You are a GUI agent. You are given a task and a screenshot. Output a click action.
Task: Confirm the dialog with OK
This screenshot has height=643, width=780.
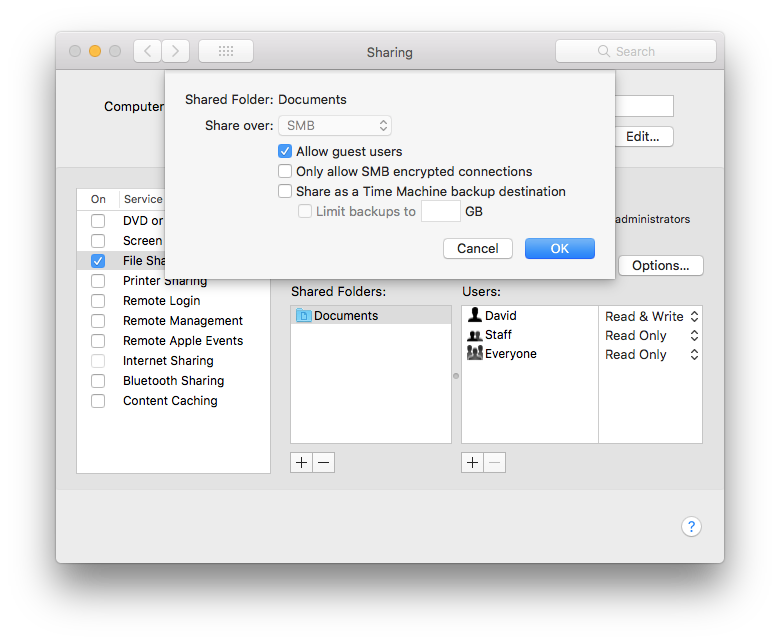click(x=560, y=248)
